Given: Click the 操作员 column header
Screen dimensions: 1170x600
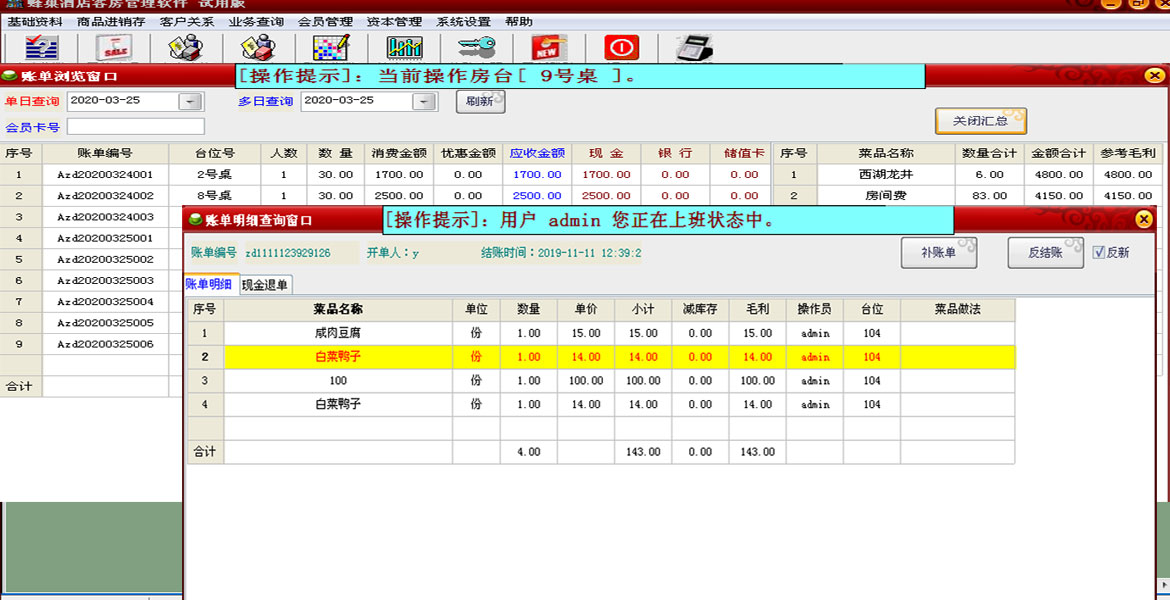Looking at the screenshot, I should (x=815, y=309).
